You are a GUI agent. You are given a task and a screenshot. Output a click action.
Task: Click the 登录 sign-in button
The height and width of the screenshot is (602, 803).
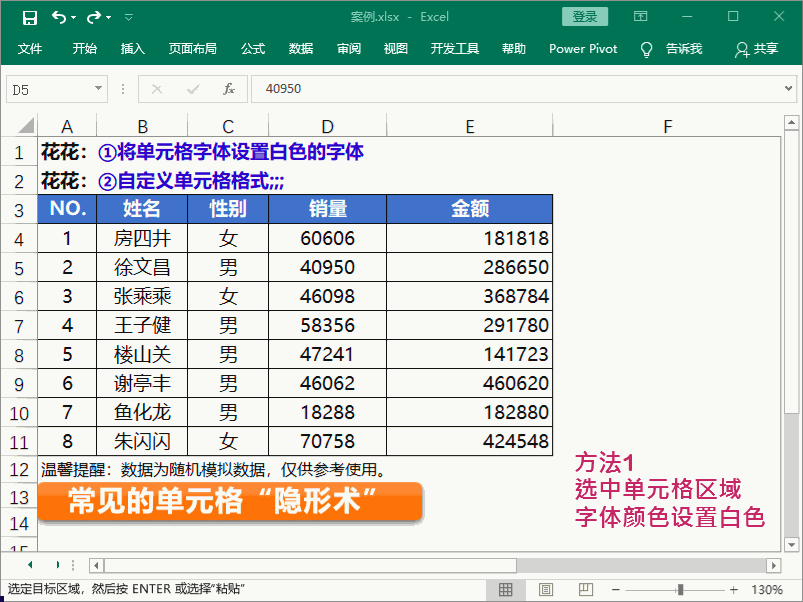coord(585,17)
